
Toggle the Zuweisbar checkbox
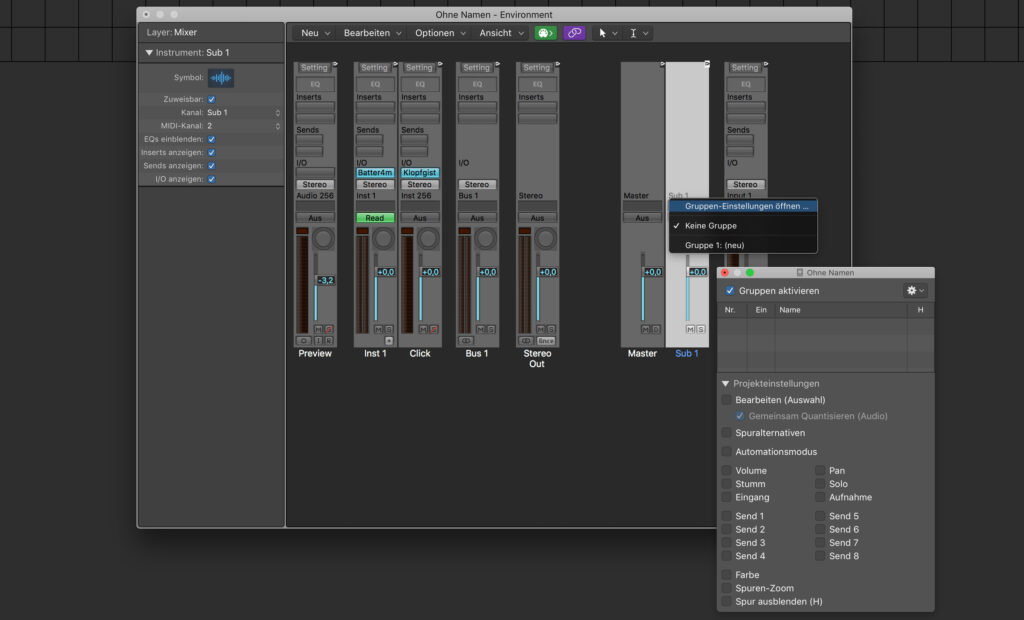click(x=212, y=99)
